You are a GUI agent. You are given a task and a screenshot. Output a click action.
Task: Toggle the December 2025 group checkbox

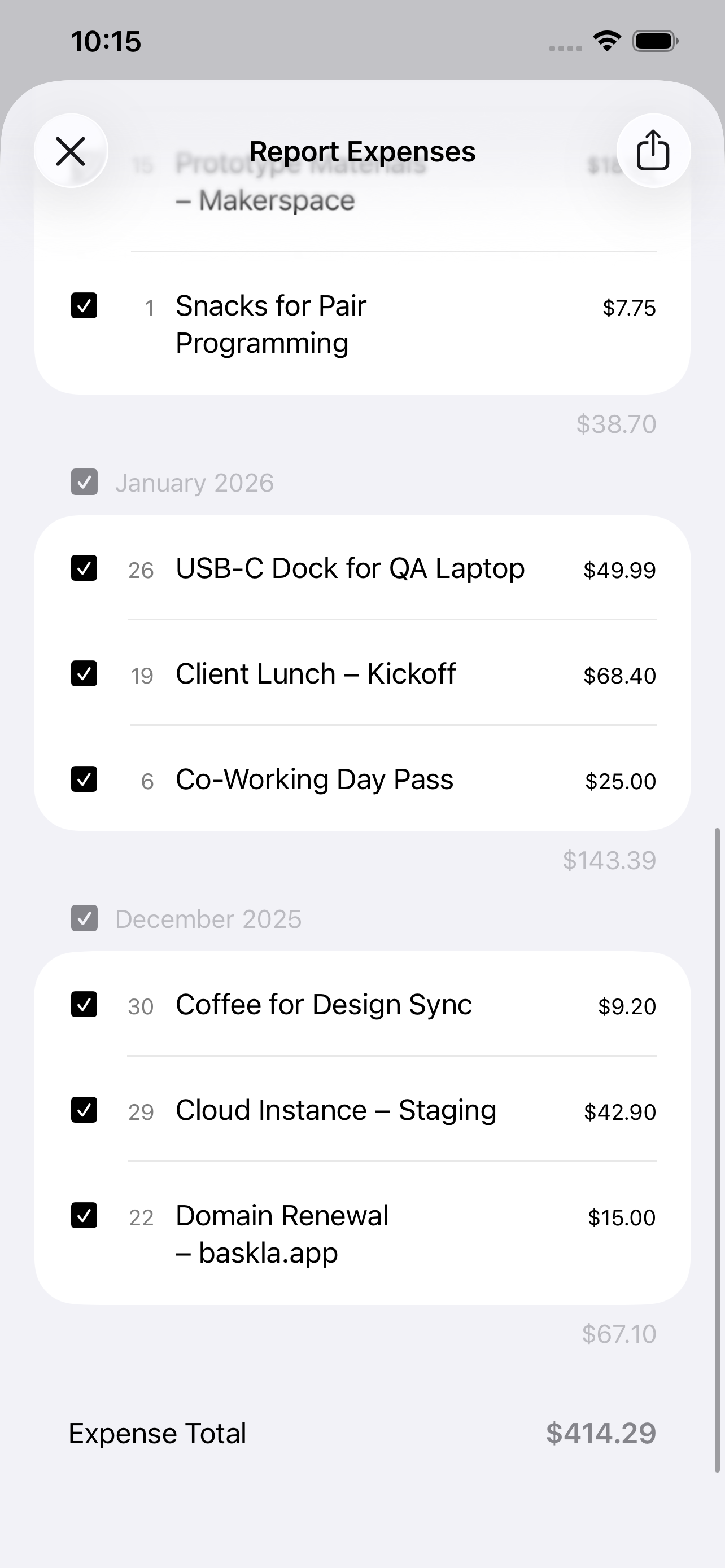click(84, 918)
